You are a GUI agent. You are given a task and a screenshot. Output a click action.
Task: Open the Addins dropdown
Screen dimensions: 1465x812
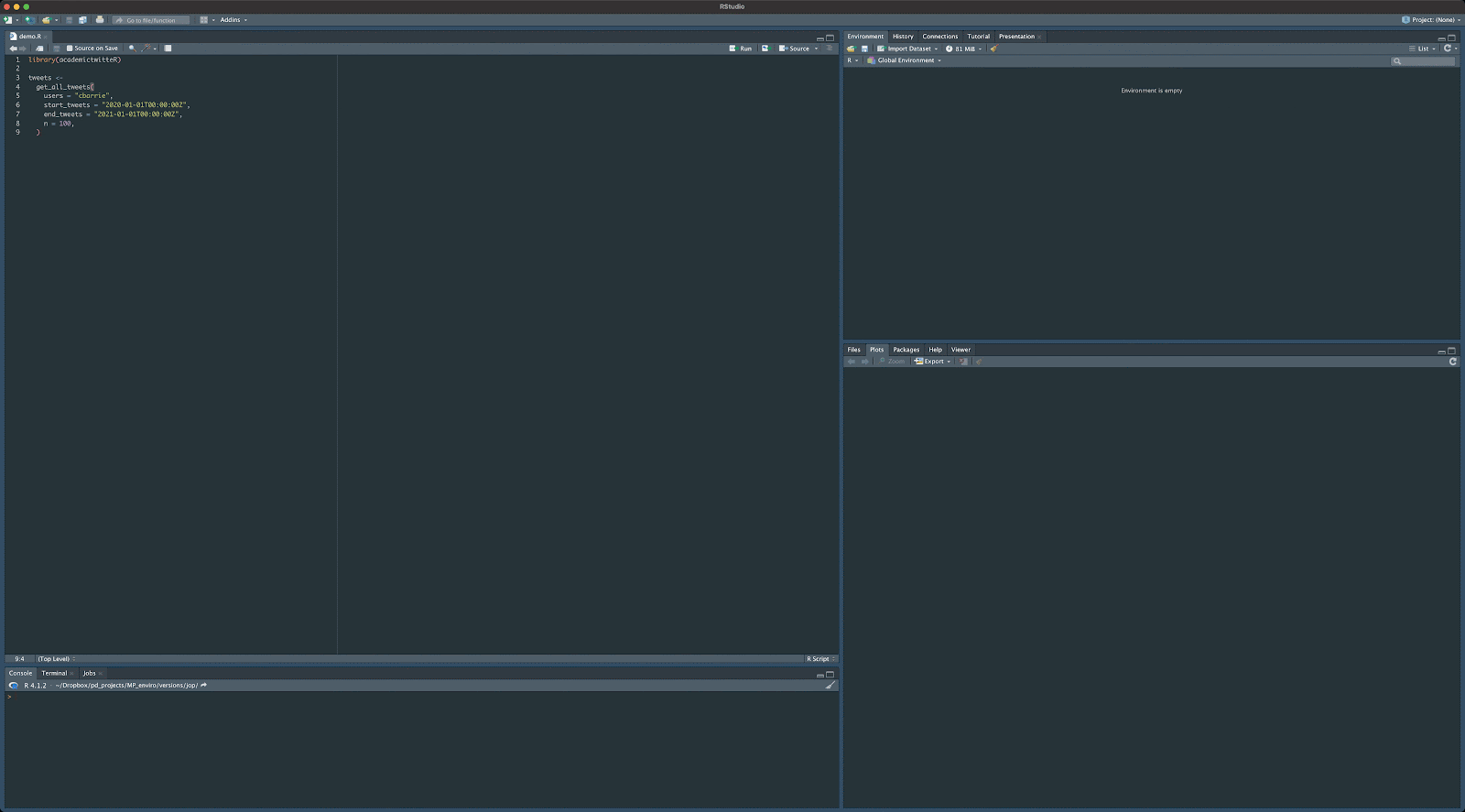coord(233,20)
